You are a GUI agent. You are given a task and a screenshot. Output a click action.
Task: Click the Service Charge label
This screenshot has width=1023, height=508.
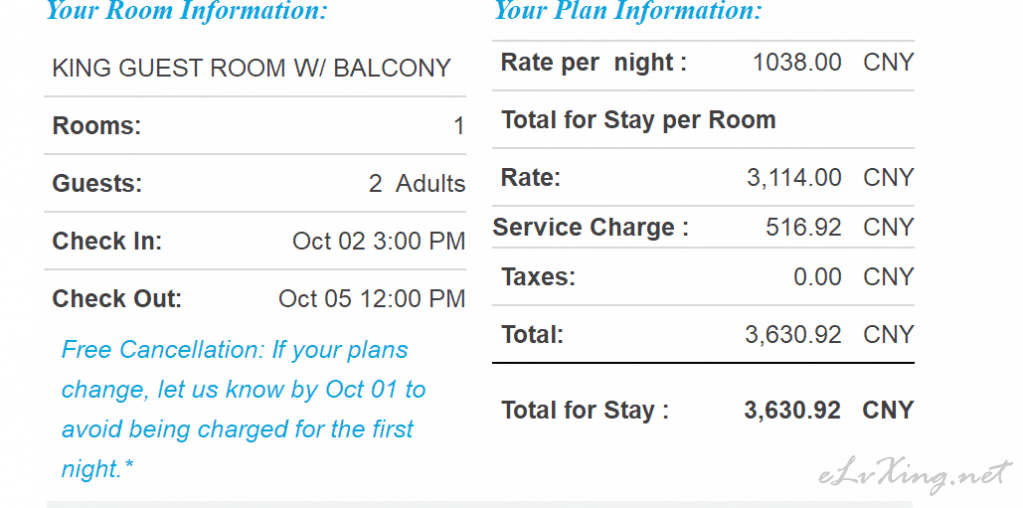(590, 227)
